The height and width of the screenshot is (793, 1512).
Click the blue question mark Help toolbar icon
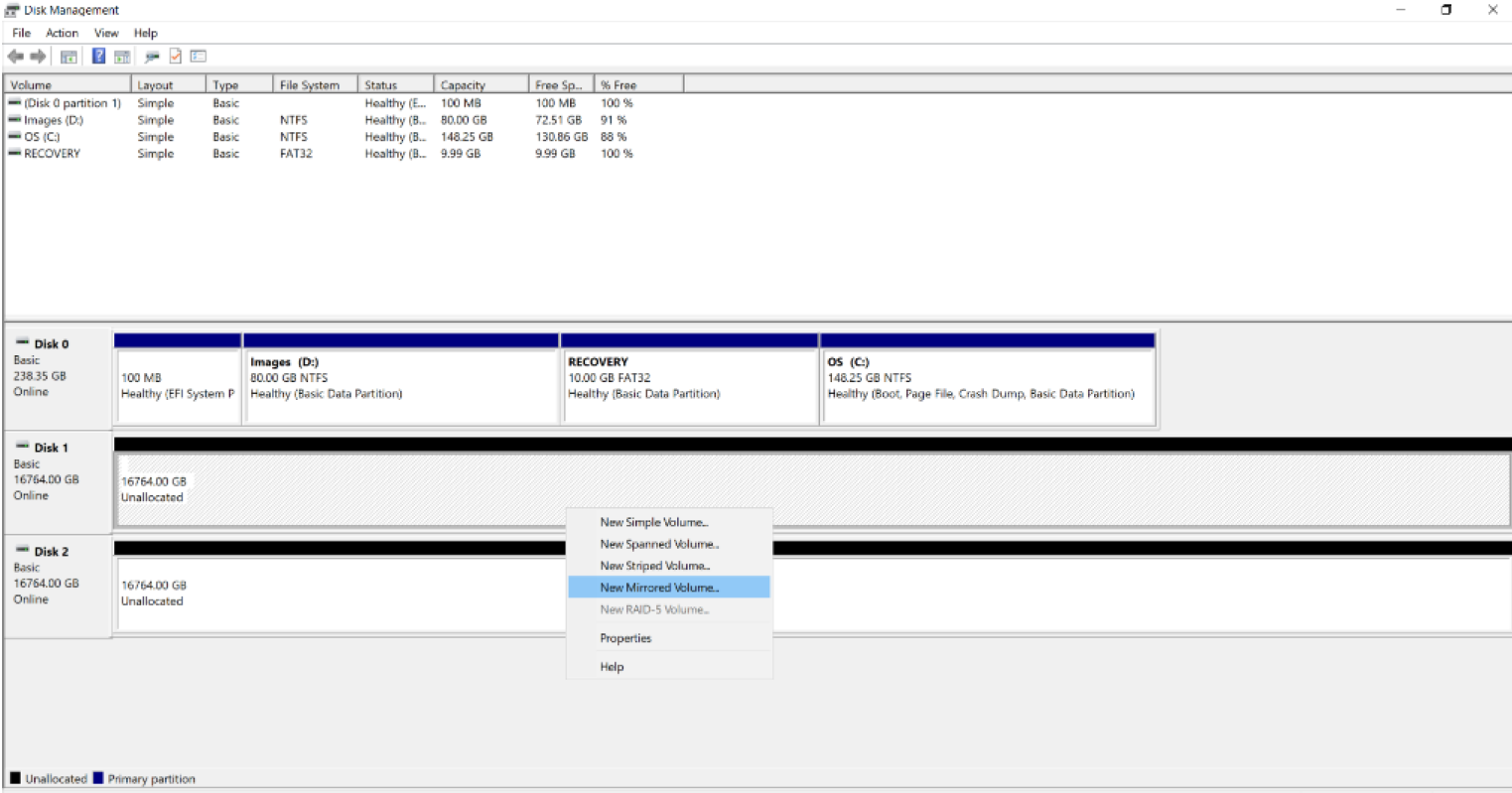coord(98,57)
